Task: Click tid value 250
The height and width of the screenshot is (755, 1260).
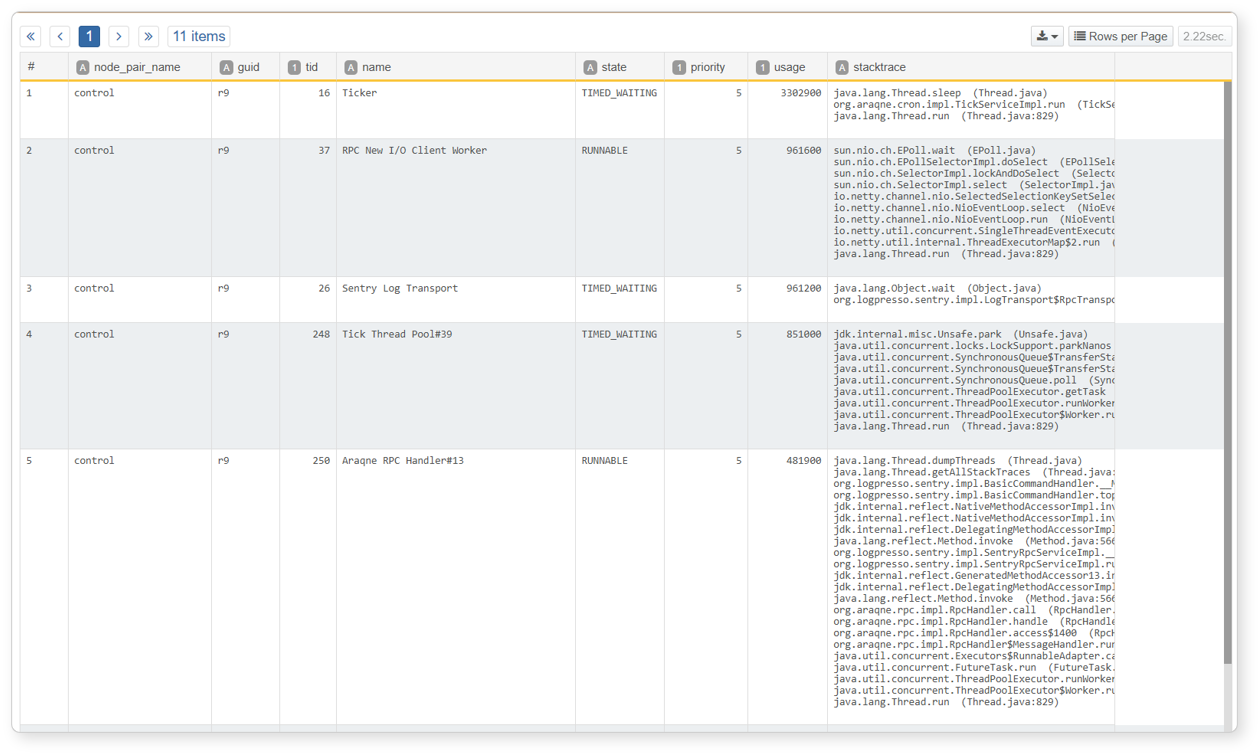Action: [x=321, y=461]
